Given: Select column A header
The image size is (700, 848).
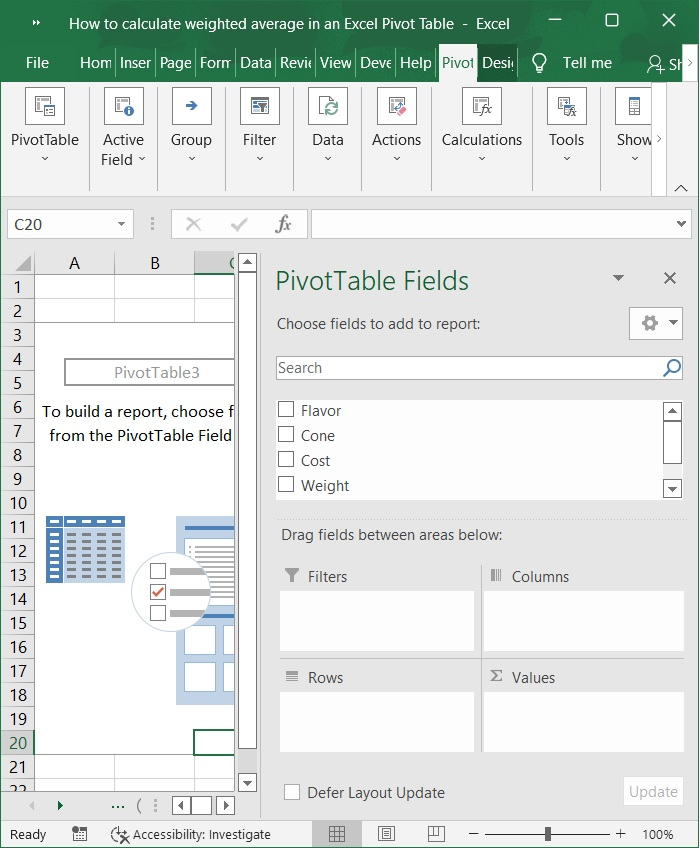Looking at the screenshot, I should tap(75, 263).
